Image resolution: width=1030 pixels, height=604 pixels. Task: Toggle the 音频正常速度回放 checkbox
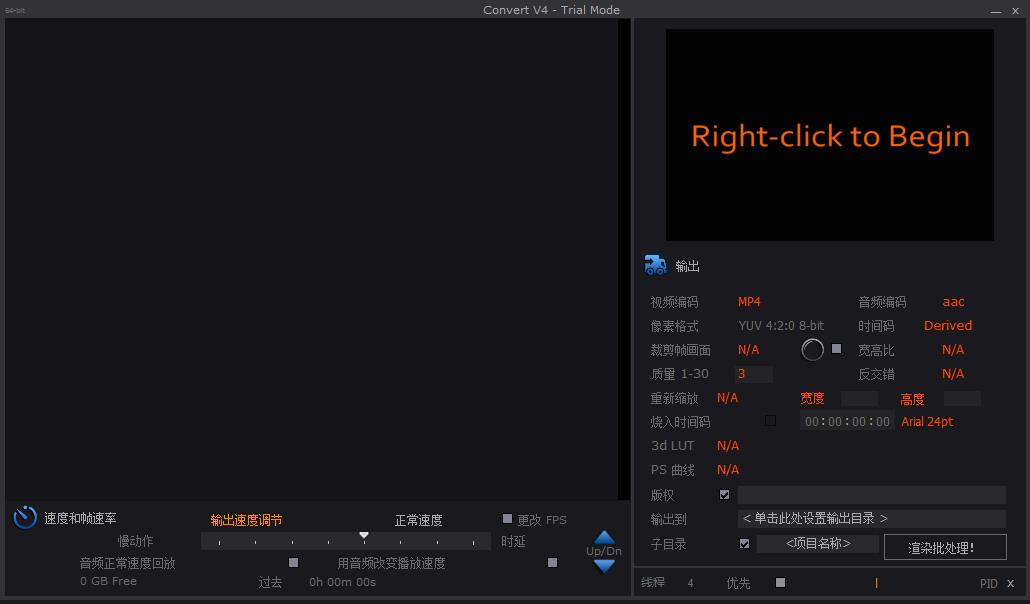tap(293, 563)
